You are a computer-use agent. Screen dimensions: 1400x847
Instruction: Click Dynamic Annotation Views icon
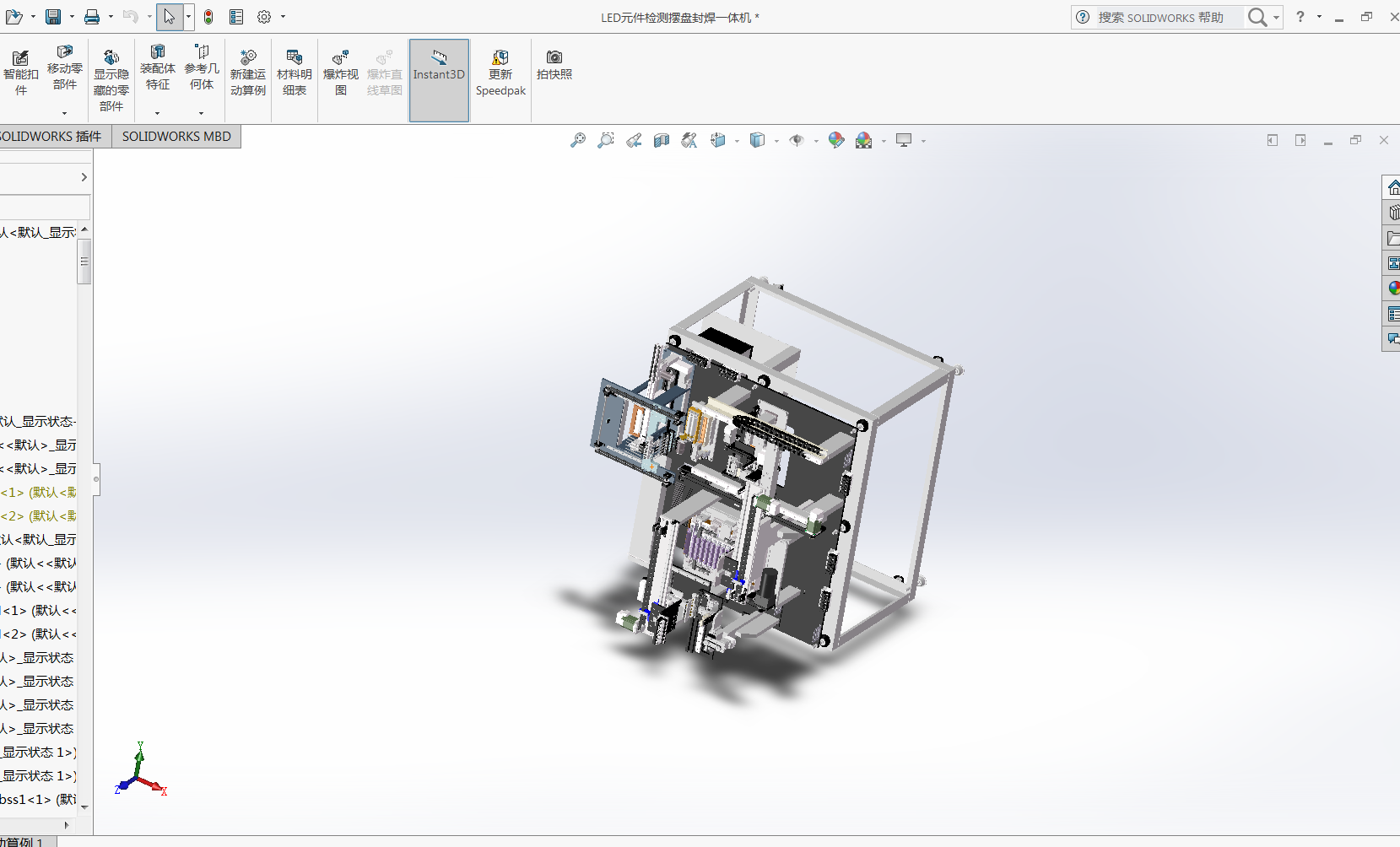tap(689, 140)
